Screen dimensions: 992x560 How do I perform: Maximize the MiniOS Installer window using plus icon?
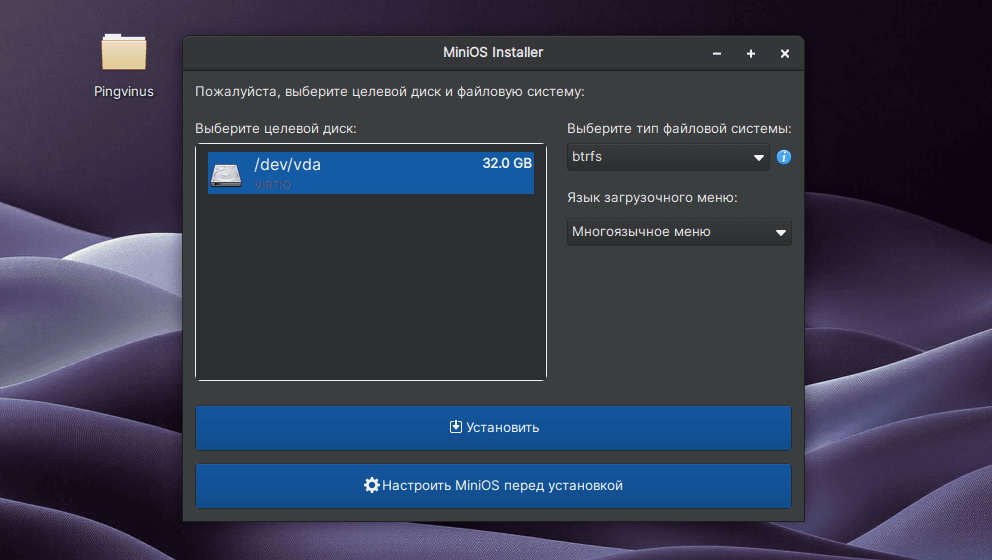(x=751, y=53)
